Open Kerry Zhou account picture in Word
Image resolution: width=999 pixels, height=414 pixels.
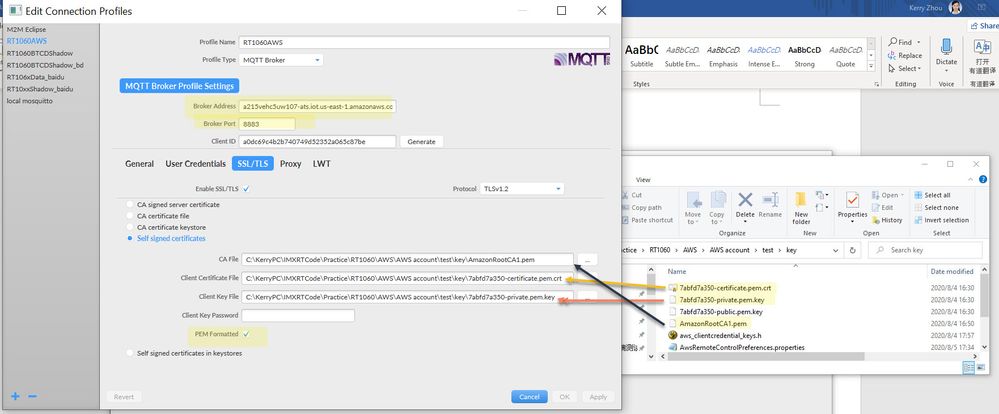(956, 8)
